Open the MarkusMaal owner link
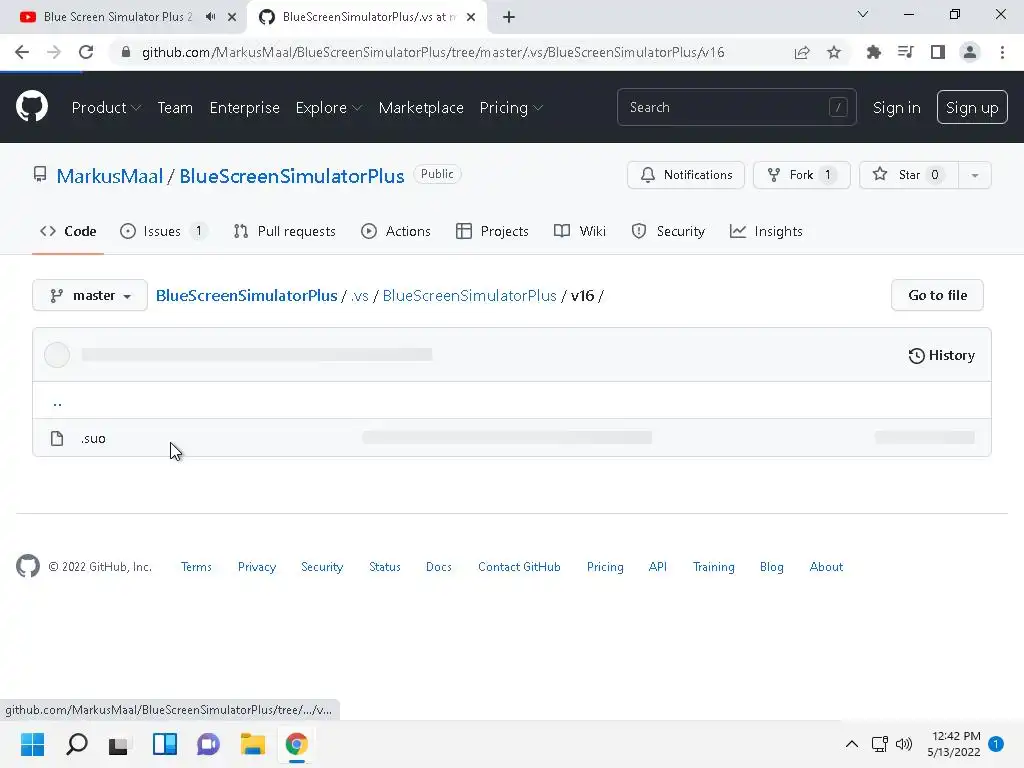 pos(110,176)
